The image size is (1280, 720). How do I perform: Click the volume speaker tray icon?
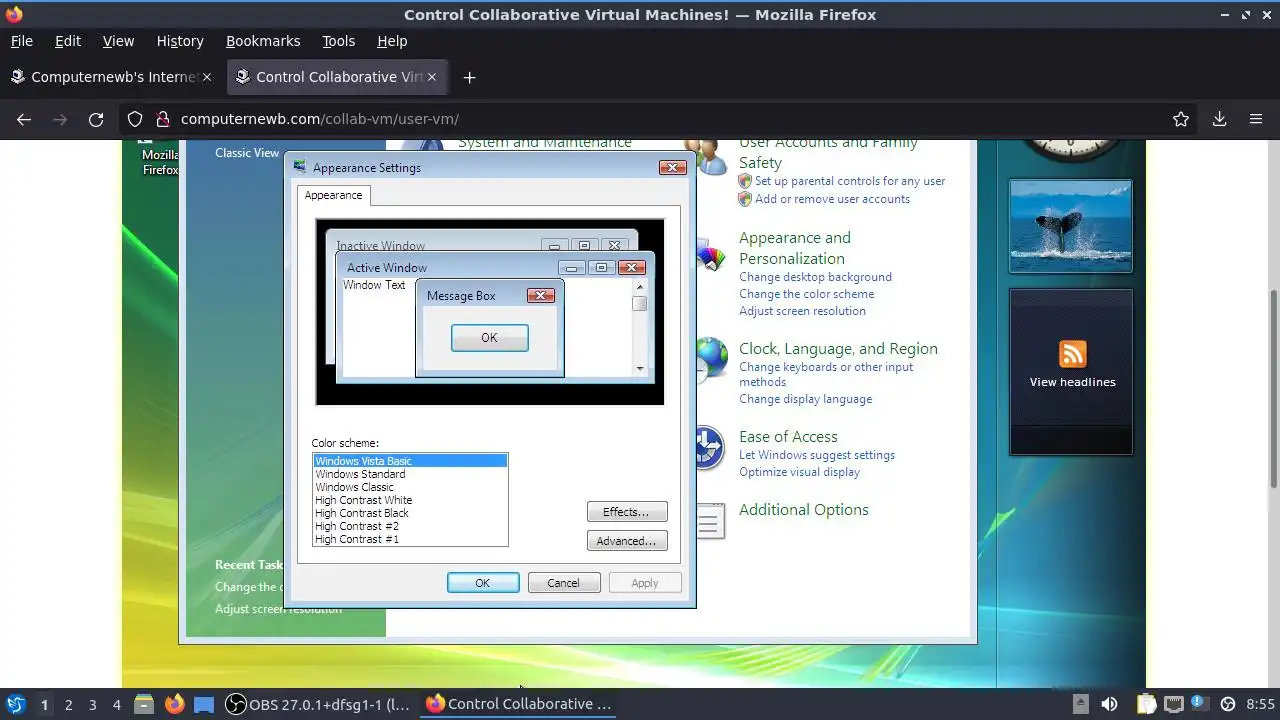[1109, 704]
